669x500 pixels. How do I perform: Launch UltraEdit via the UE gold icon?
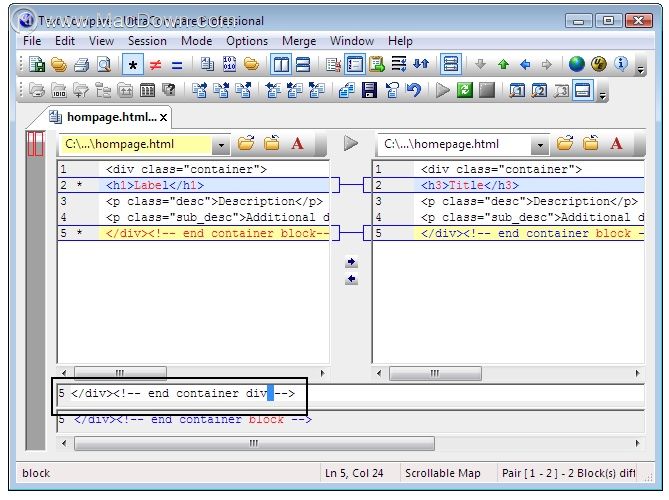(x=599, y=64)
